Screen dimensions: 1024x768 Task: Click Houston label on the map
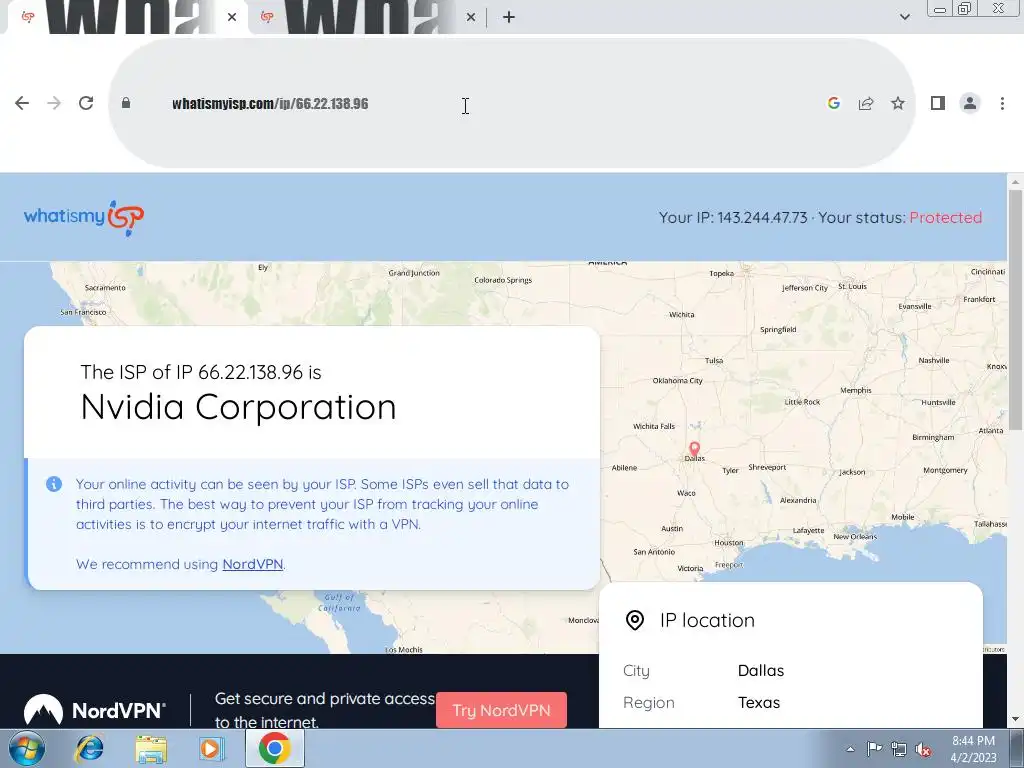click(729, 543)
